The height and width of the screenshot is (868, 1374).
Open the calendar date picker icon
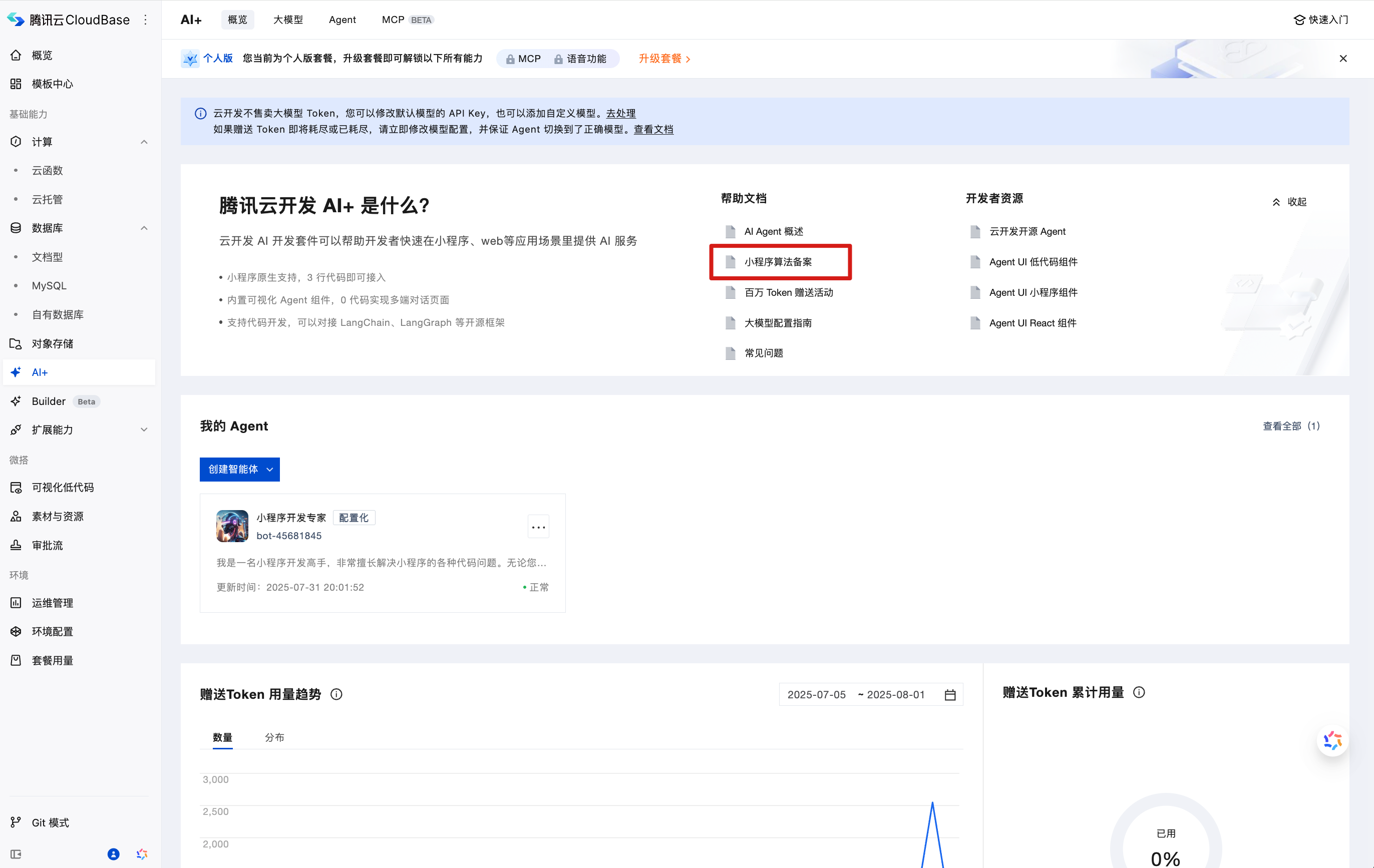coord(950,695)
